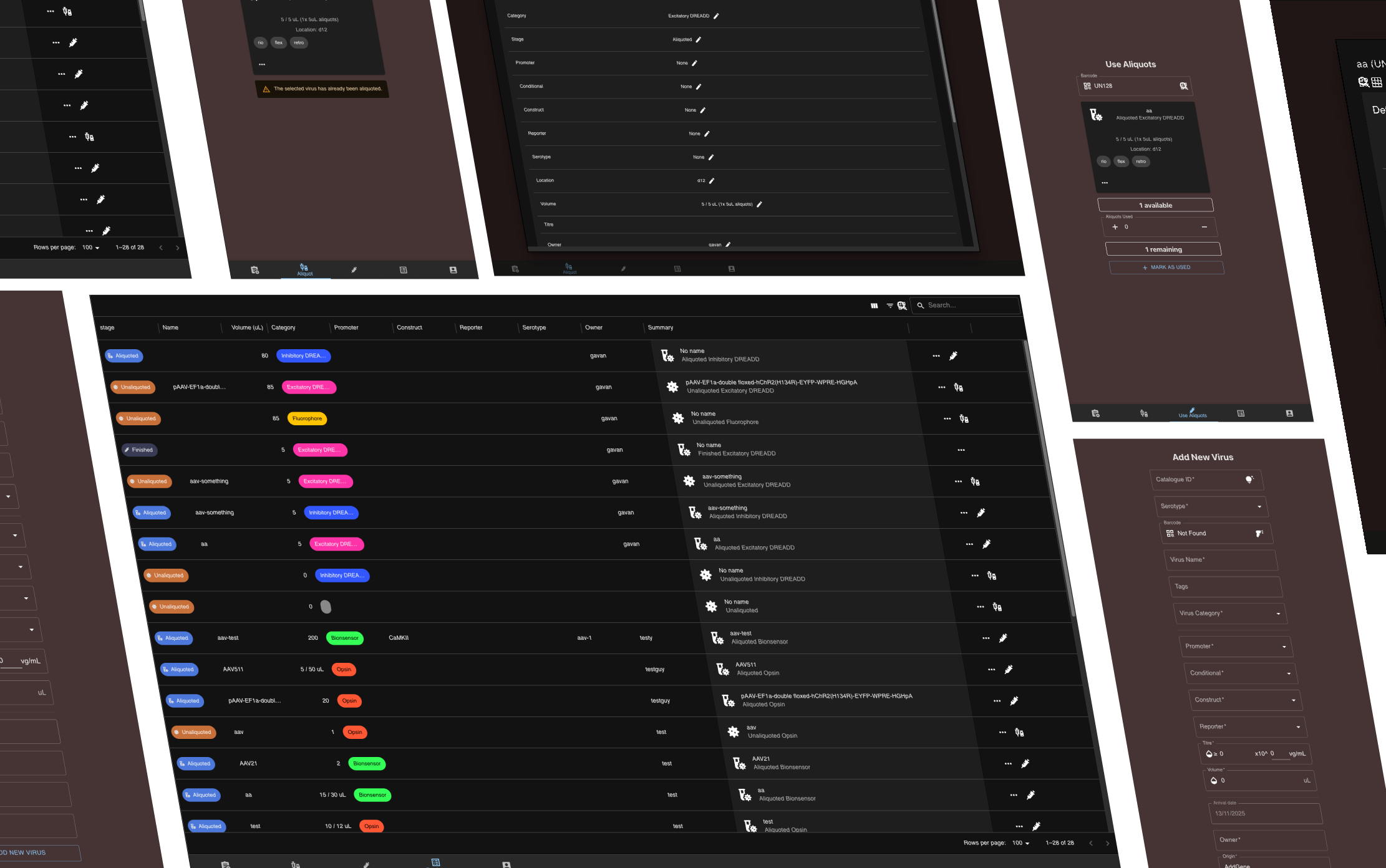This screenshot has width=1386, height=868.
Task: Switch to the Use Aliquots tab
Action: pyautogui.click(x=1193, y=413)
